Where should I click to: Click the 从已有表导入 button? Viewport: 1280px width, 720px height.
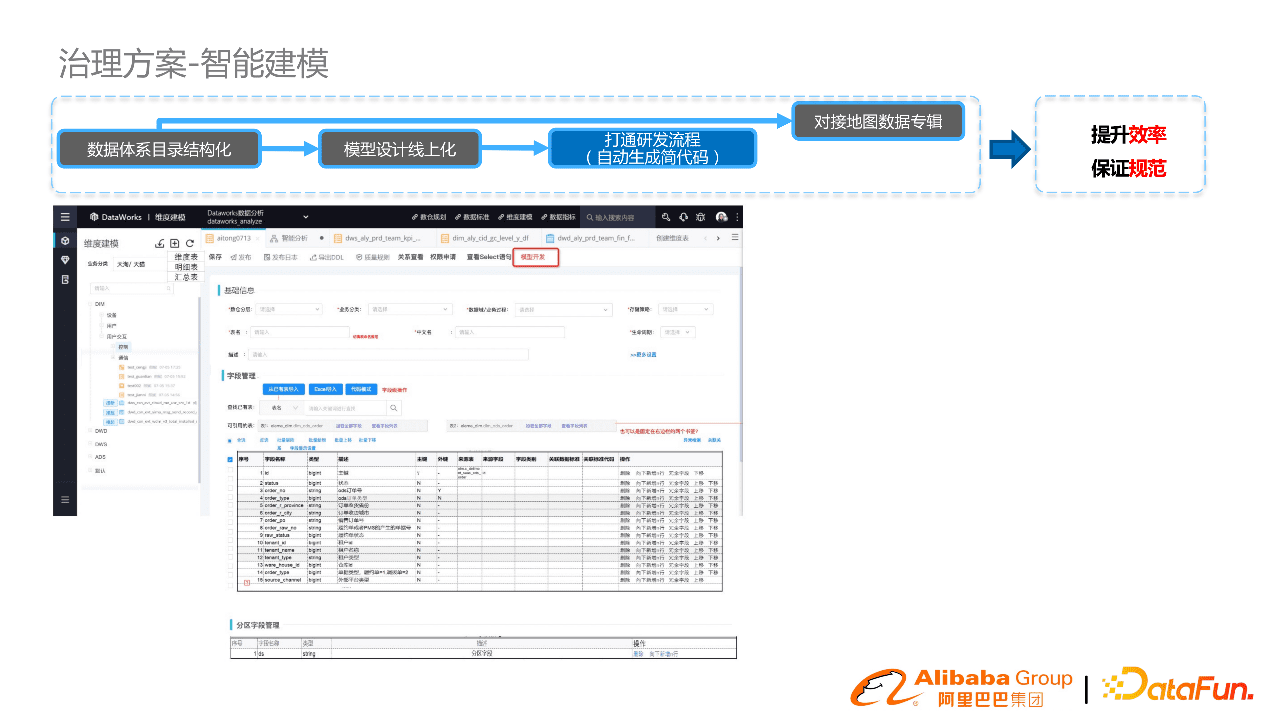pyautogui.click(x=284, y=389)
